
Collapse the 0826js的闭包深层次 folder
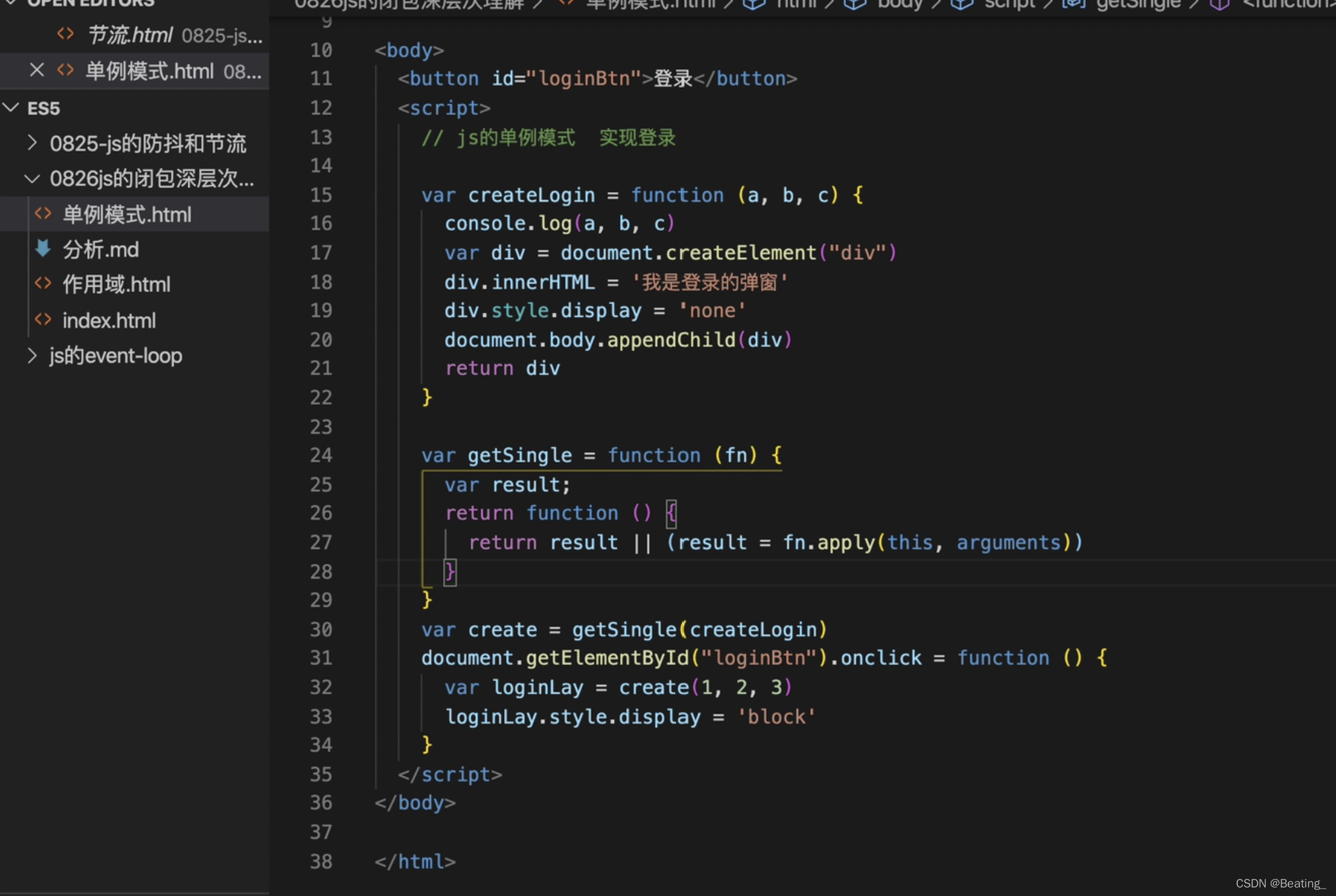(x=32, y=179)
